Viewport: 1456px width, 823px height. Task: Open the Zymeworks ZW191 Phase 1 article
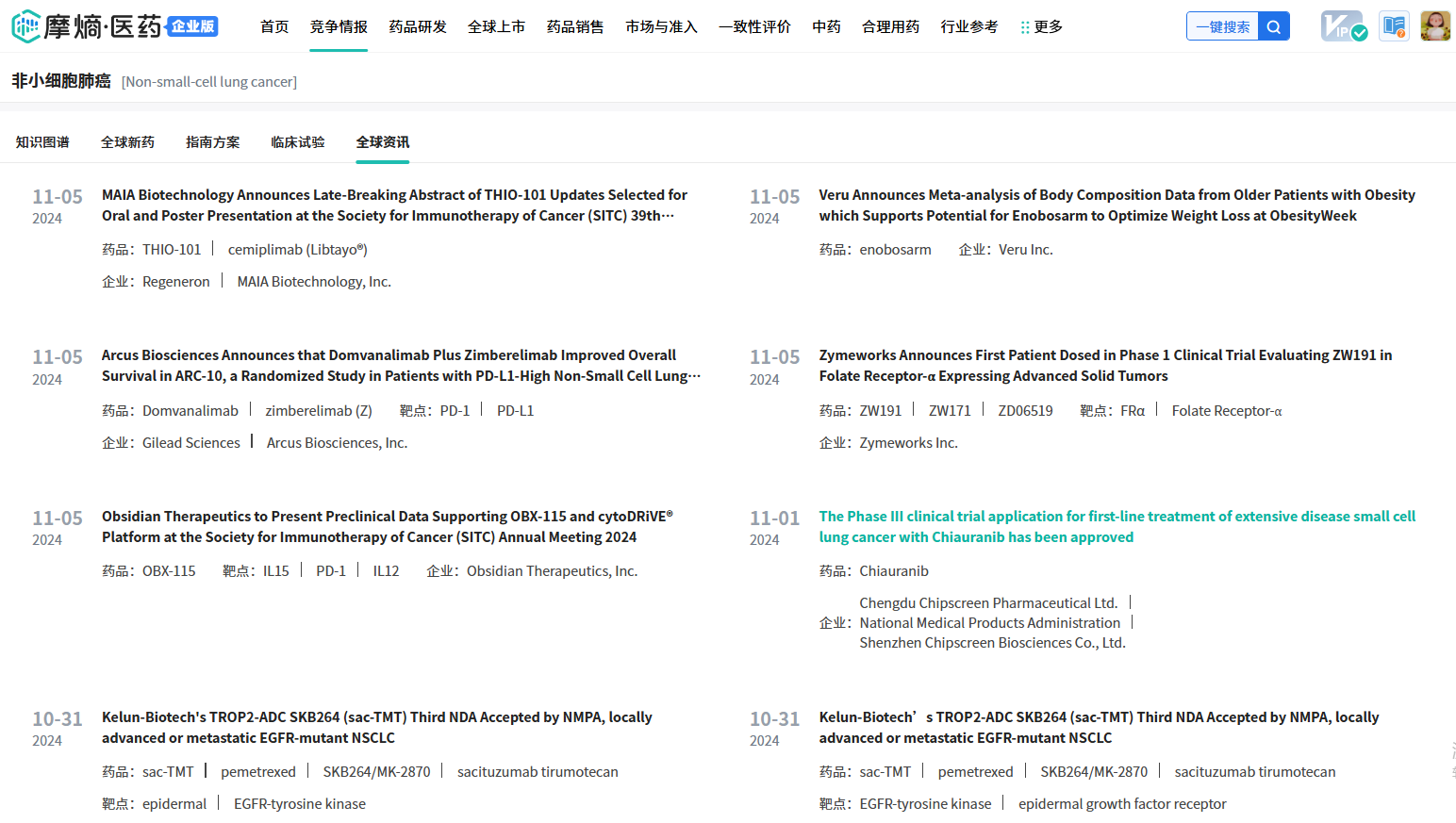[x=1105, y=366]
